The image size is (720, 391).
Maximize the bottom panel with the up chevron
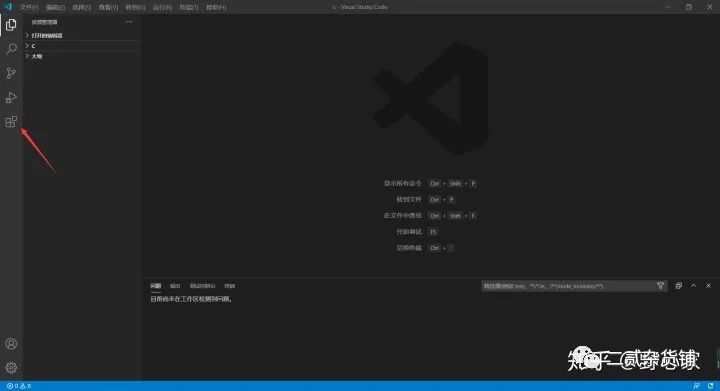coord(693,285)
